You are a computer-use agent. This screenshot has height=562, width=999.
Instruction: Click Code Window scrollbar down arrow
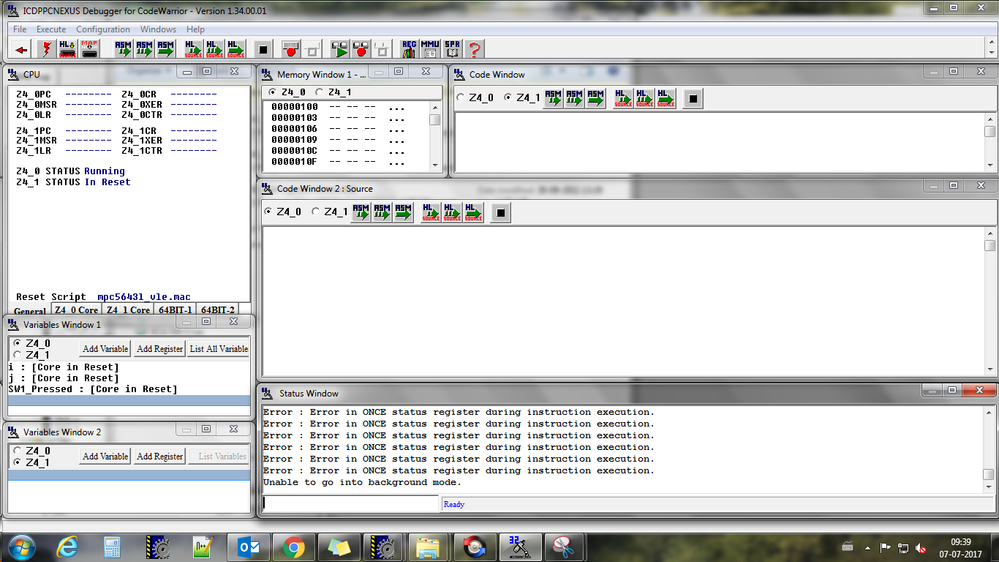(x=989, y=165)
